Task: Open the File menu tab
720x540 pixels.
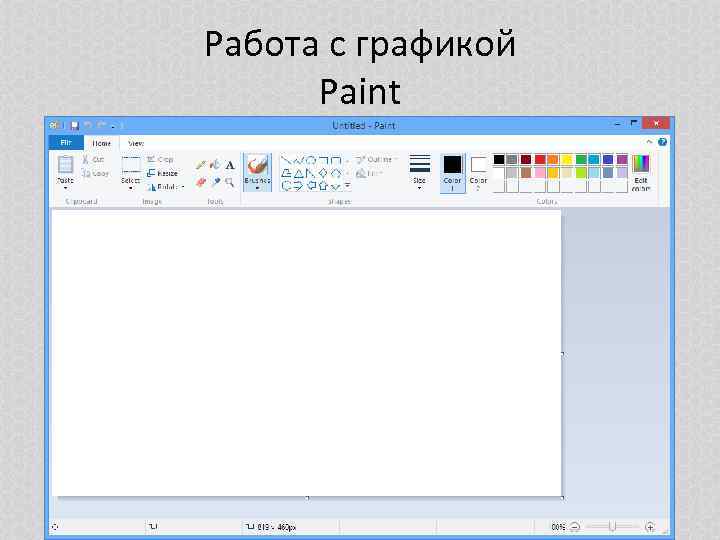Action: click(66, 143)
